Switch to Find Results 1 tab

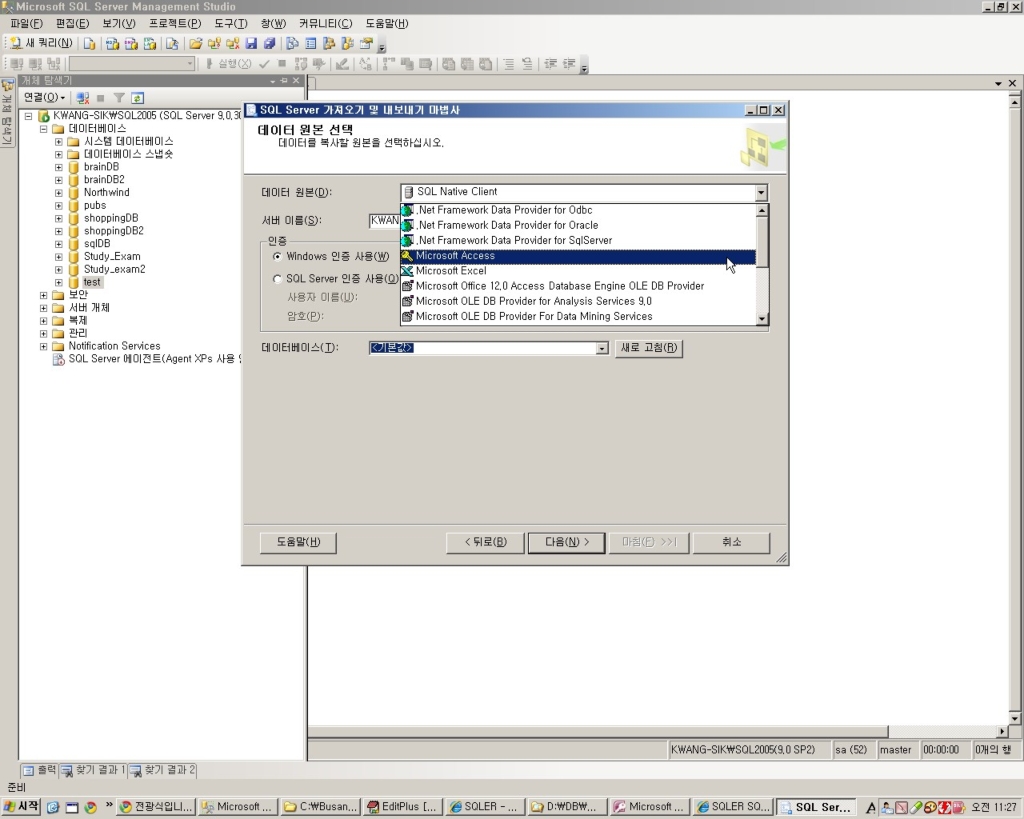tap(93, 771)
